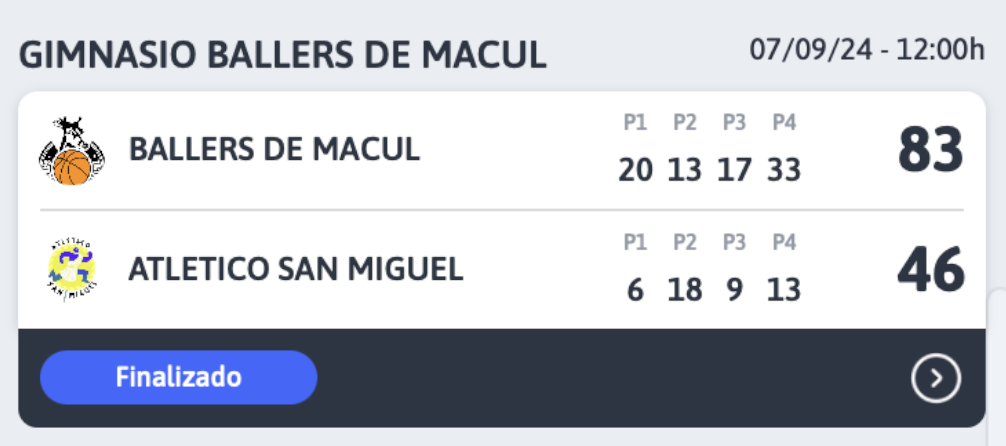
Task: Click Ballers de Macul final score 83
Action: point(930,150)
